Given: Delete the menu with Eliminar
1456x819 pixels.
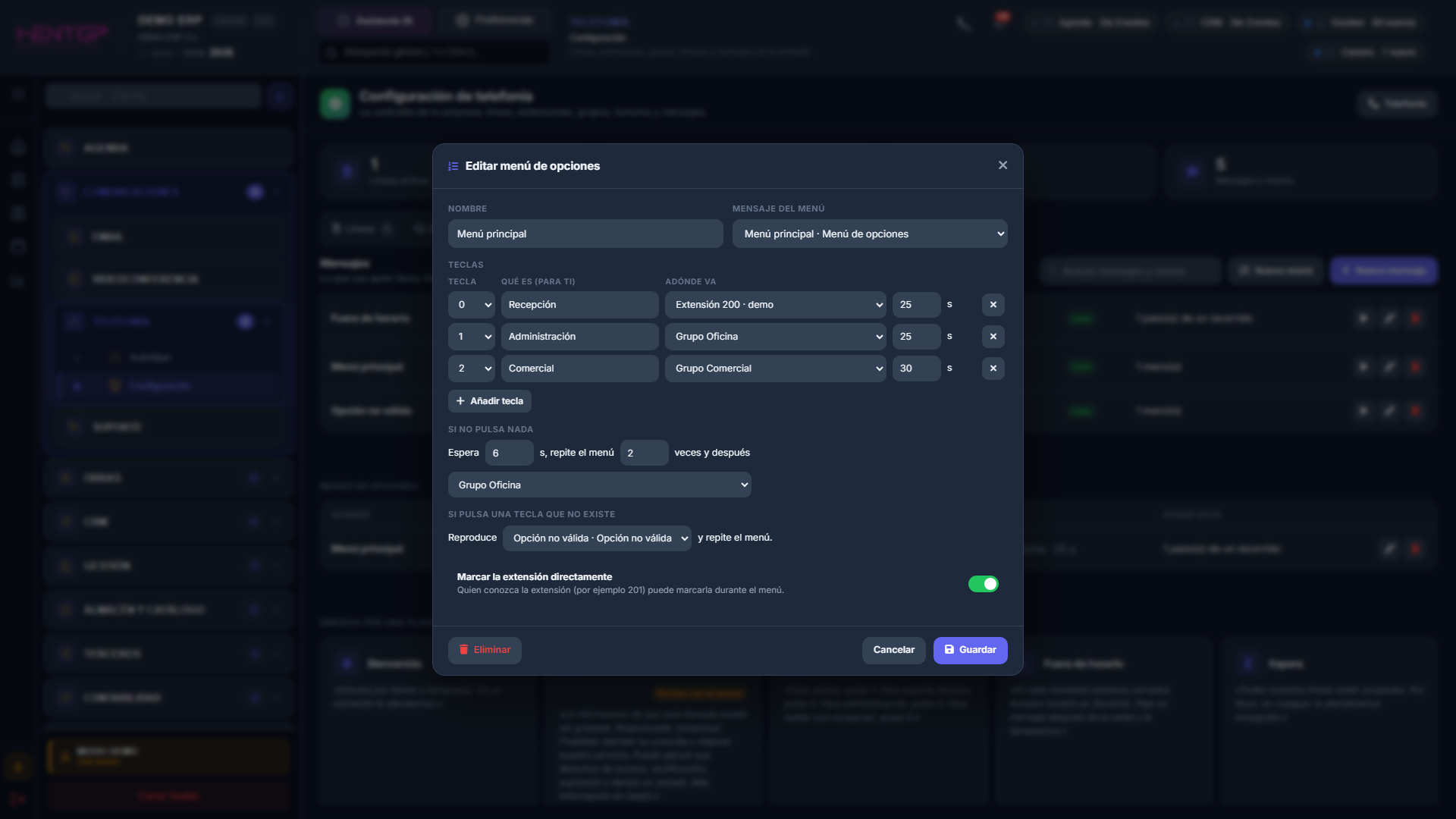Looking at the screenshot, I should (485, 650).
